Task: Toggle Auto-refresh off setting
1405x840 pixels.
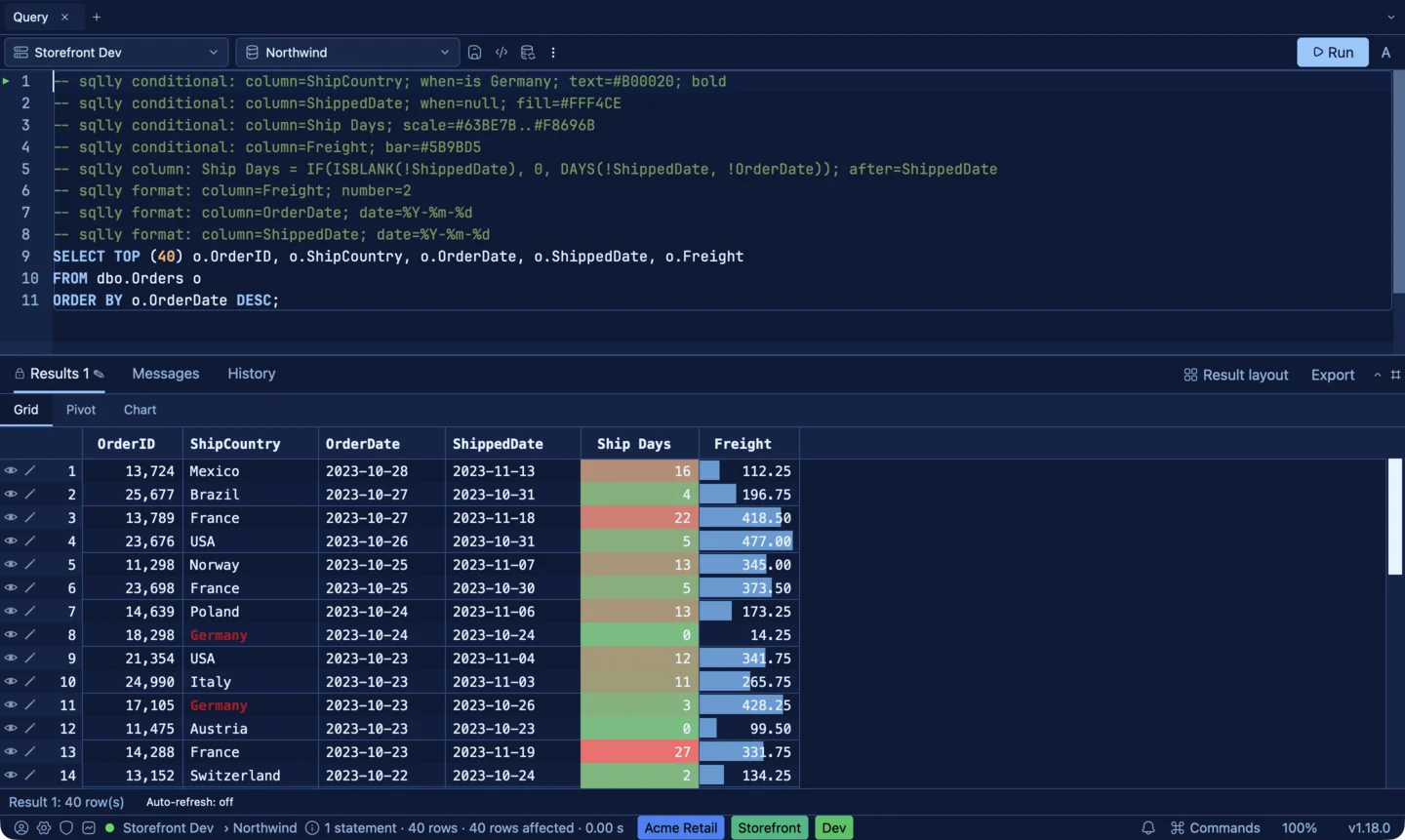Action: coord(189,802)
